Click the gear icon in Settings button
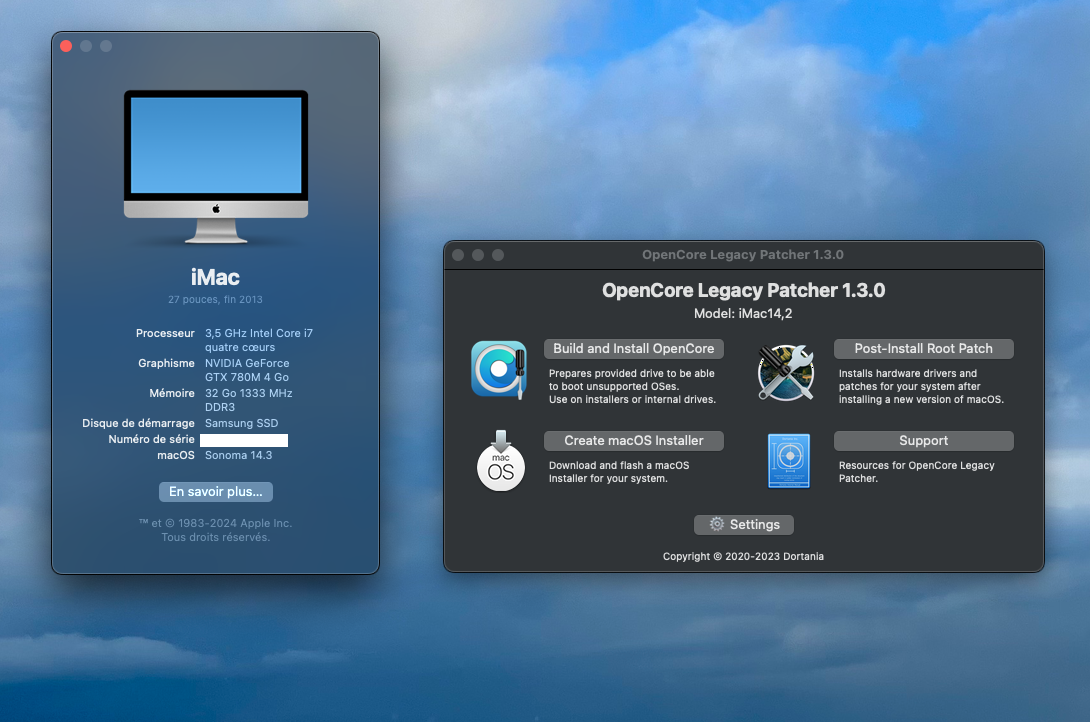1090x722 pixels. point(717,524)
